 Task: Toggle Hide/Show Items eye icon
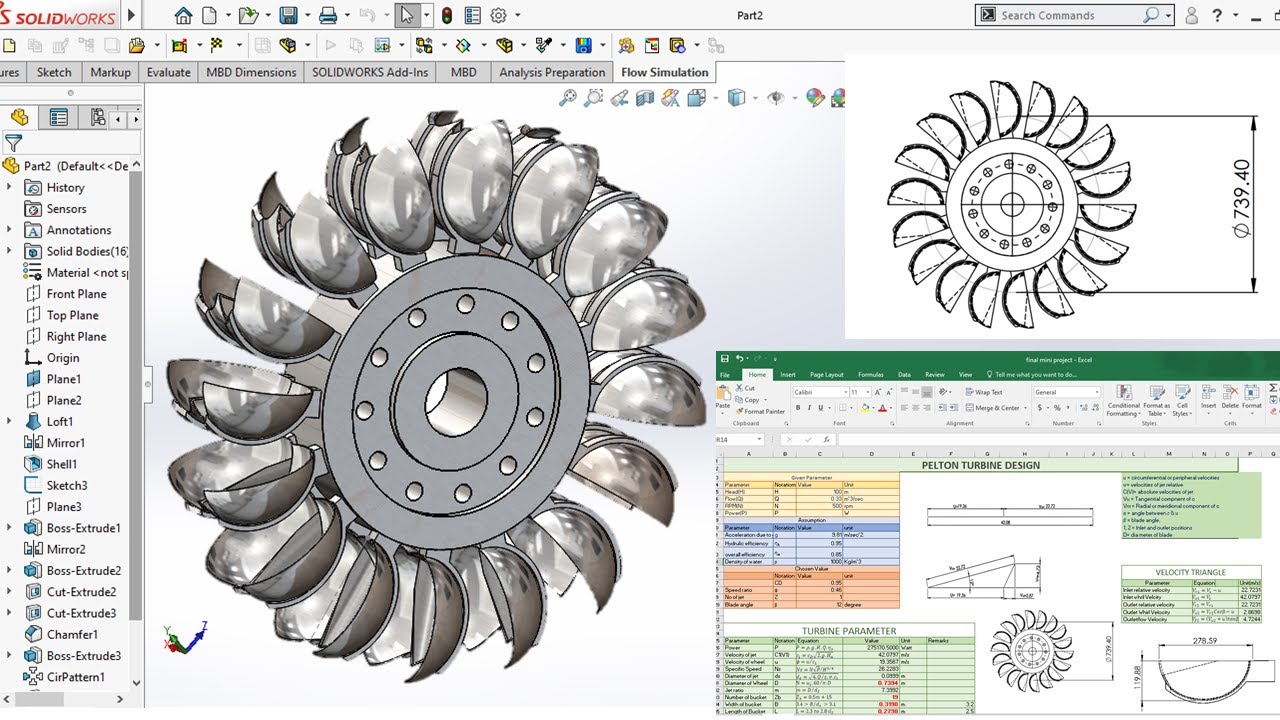pos(775,98)
